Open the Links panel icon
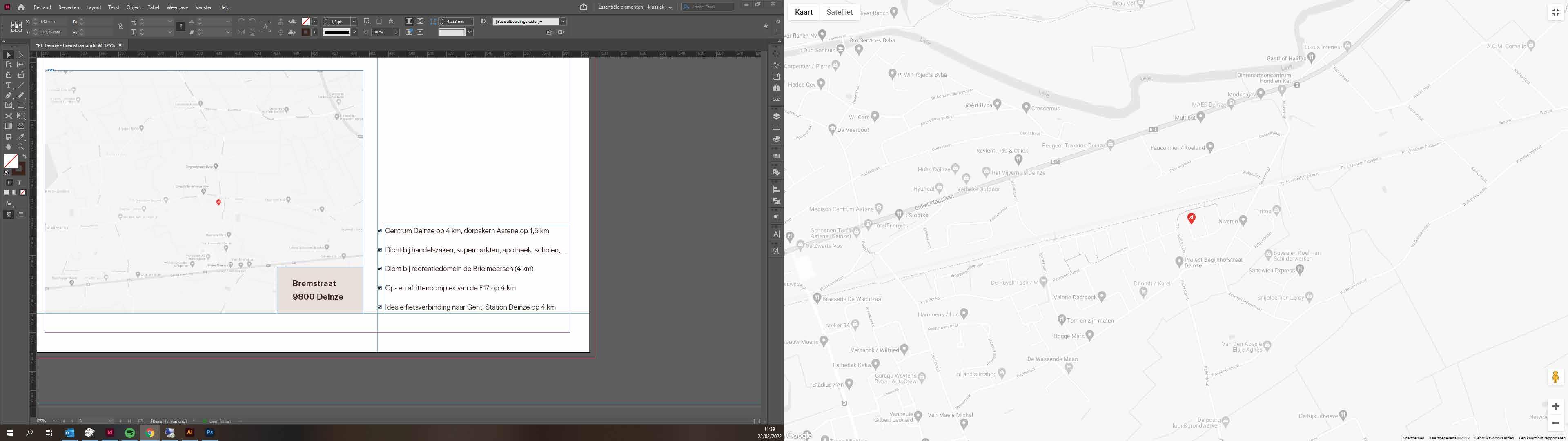The width and height of the screenshot is (1568, 441). [x=776, y=99]
